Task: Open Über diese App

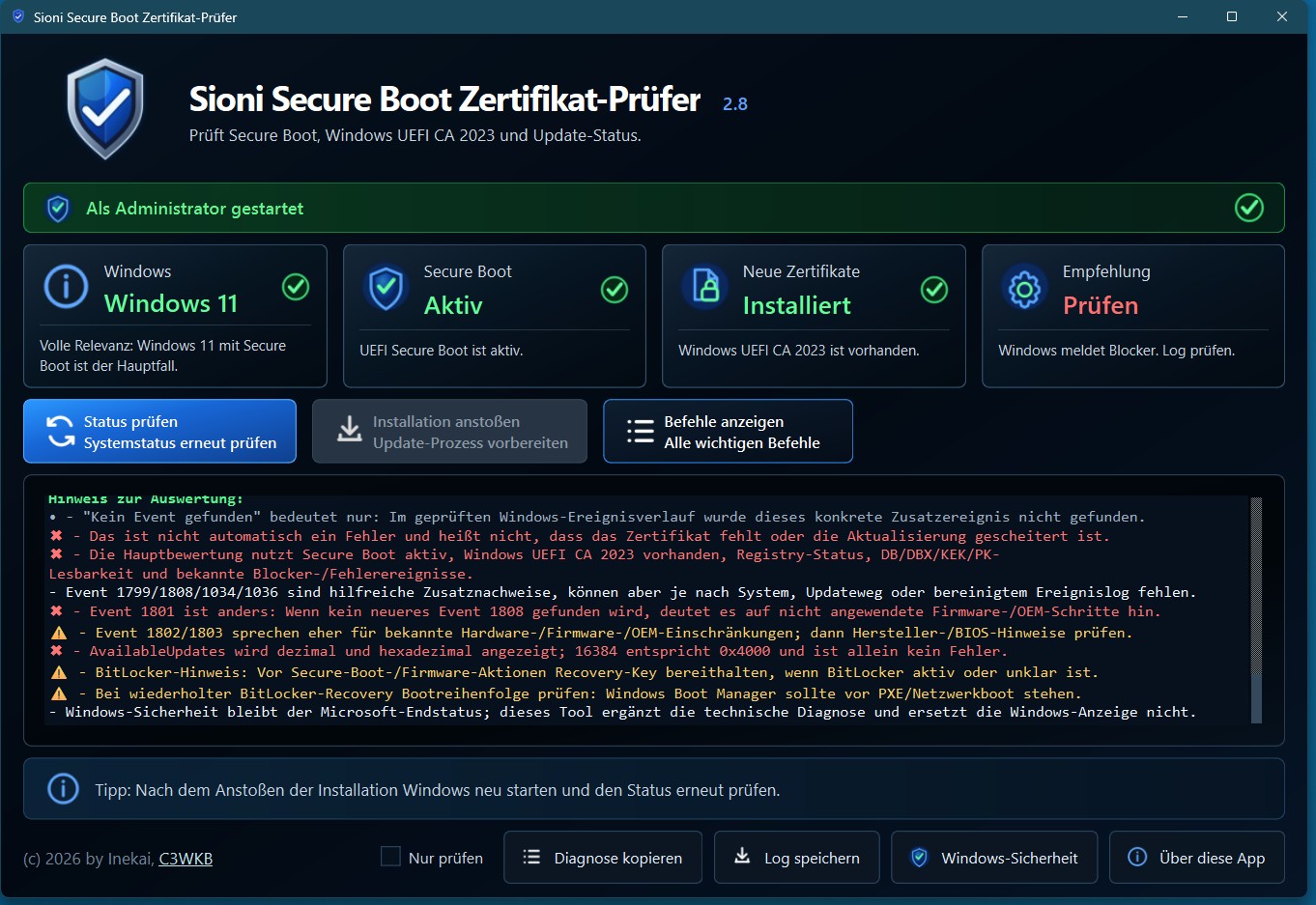Action: [1197, 858]
